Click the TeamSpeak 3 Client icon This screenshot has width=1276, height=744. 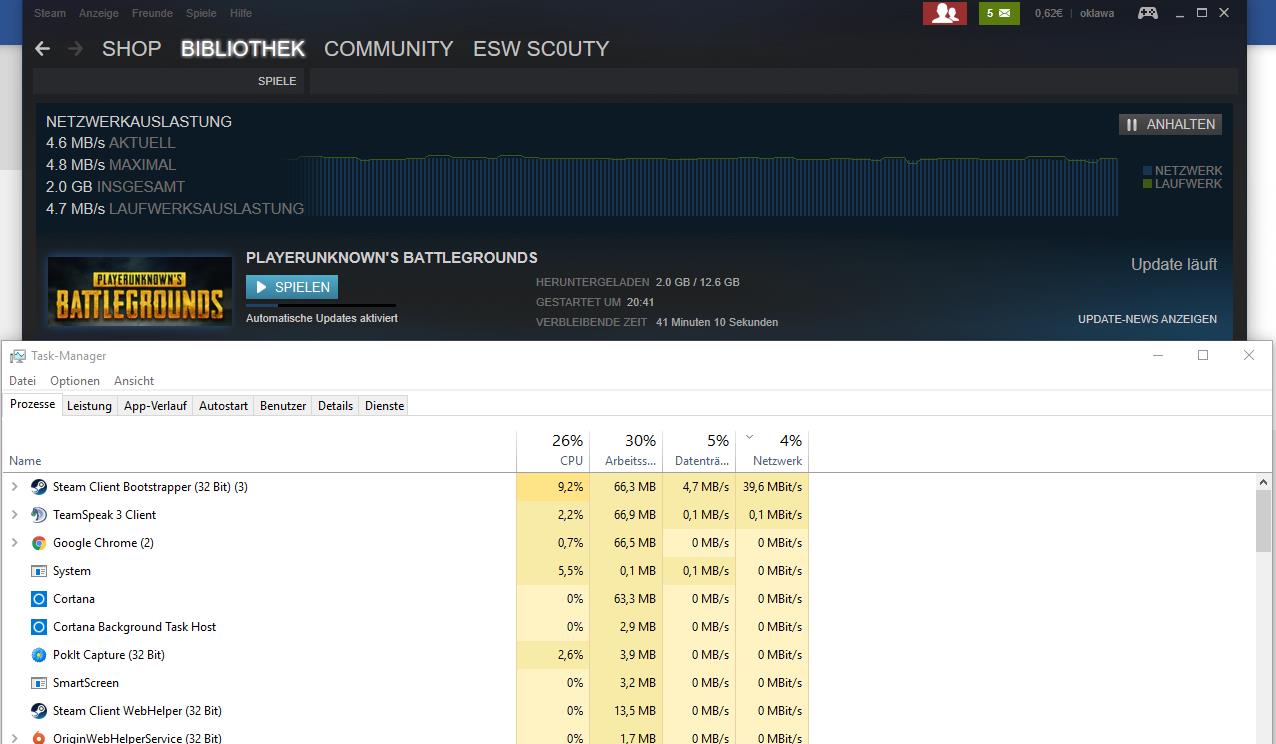(x=39, y=515)
